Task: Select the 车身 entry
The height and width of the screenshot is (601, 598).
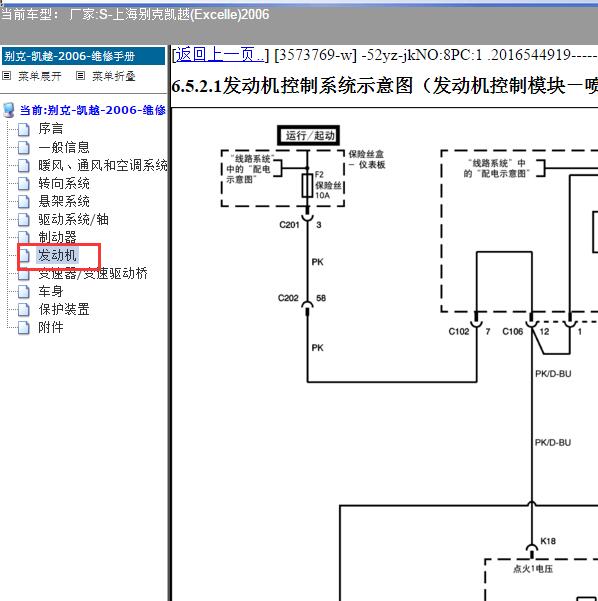Action: tap(51, 291)
